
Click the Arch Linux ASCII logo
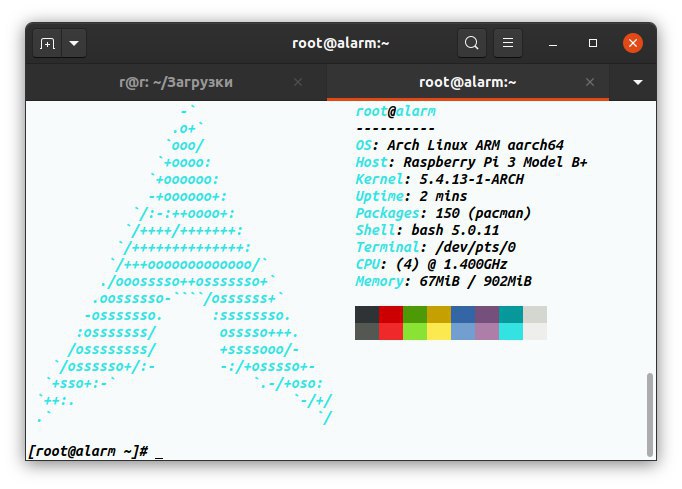point(185,264)
